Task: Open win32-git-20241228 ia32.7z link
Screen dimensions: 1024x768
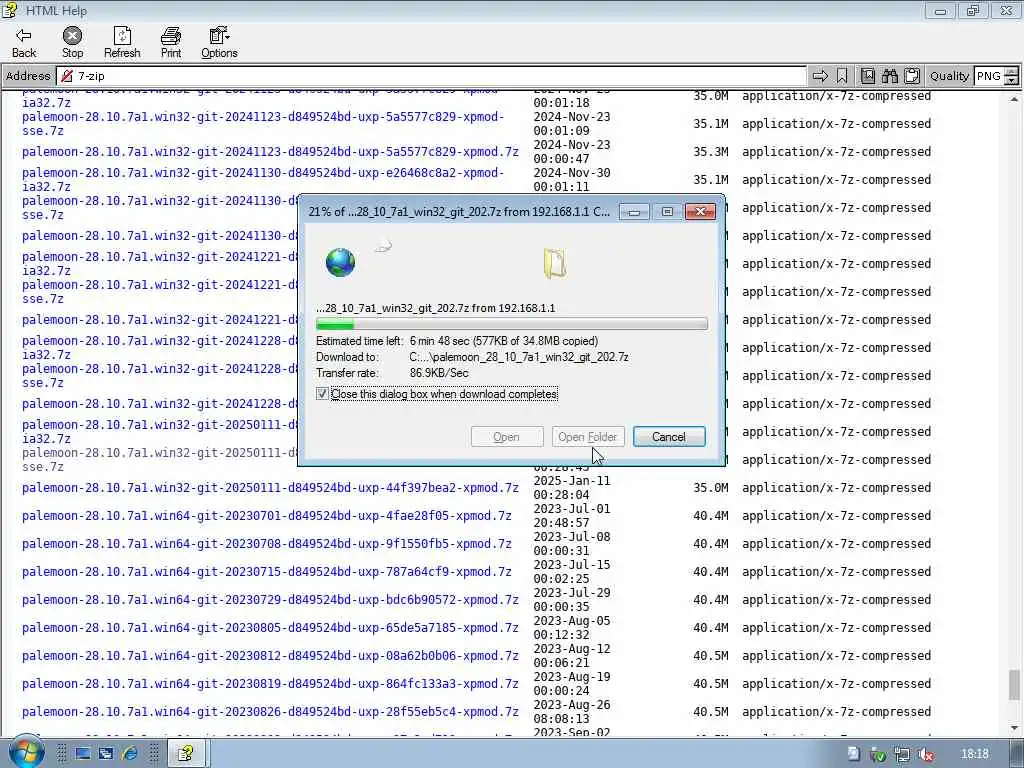Action: [159, 348]
